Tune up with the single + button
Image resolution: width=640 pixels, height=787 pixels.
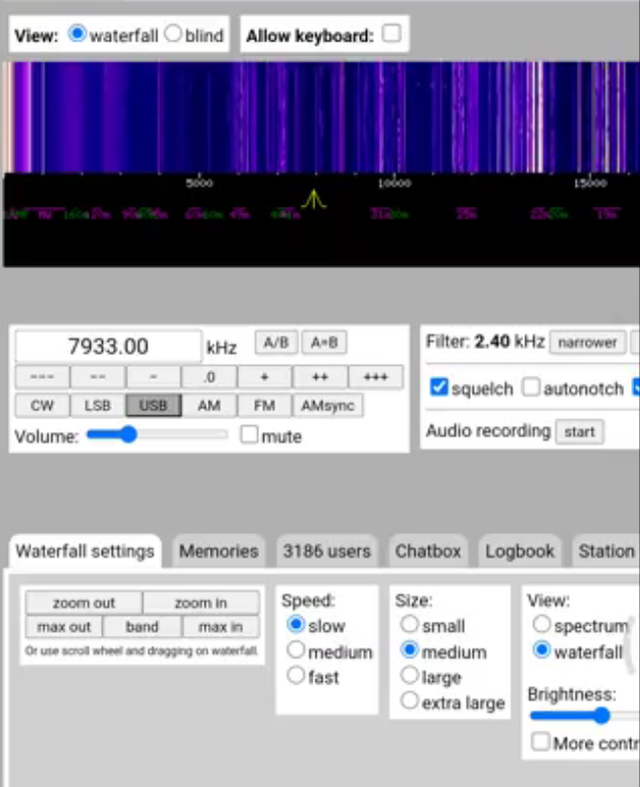pos(265,377)
